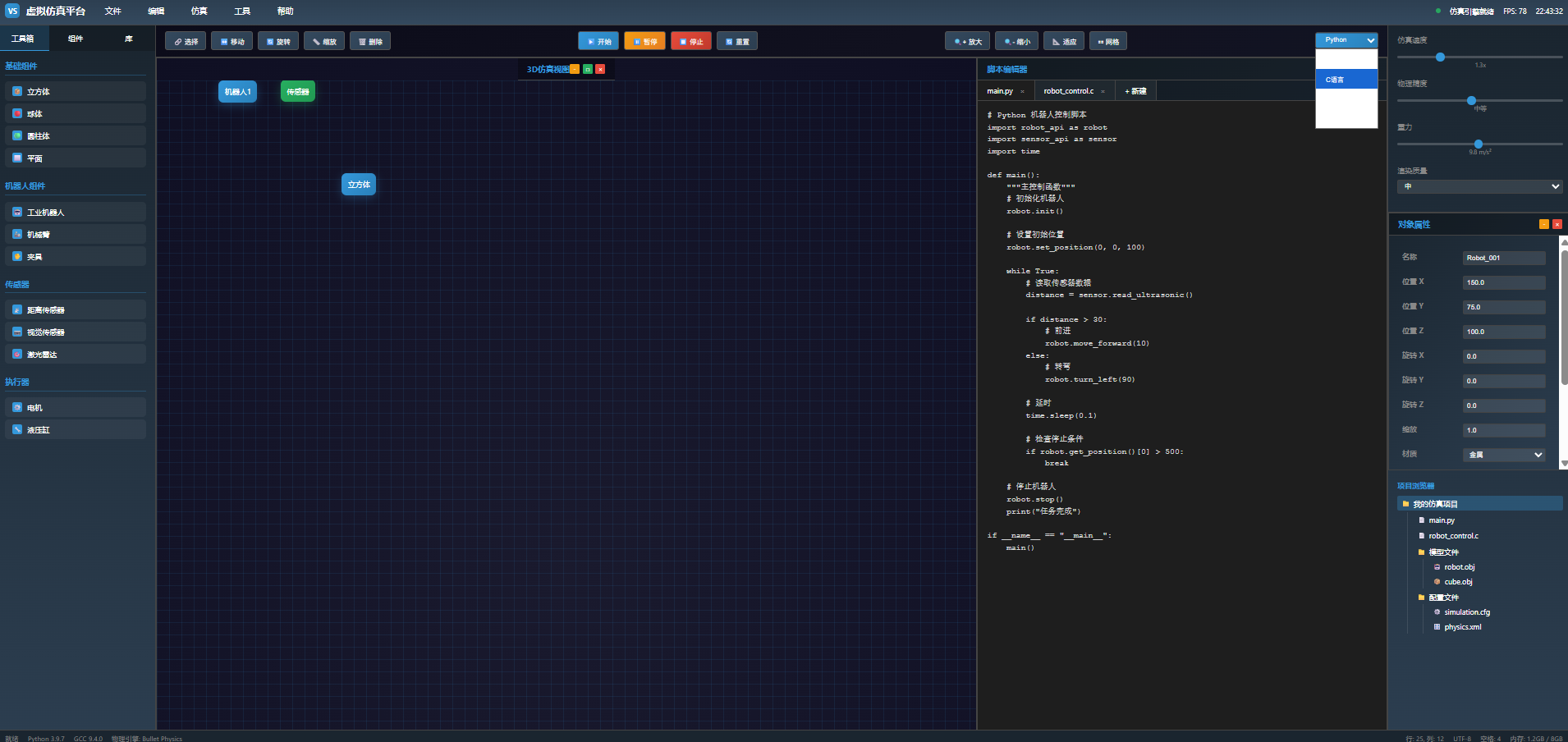Edit the 旋转 Z value field
The height and width of the screenshot is (742, 1568).
click(x=1504, y=405)
